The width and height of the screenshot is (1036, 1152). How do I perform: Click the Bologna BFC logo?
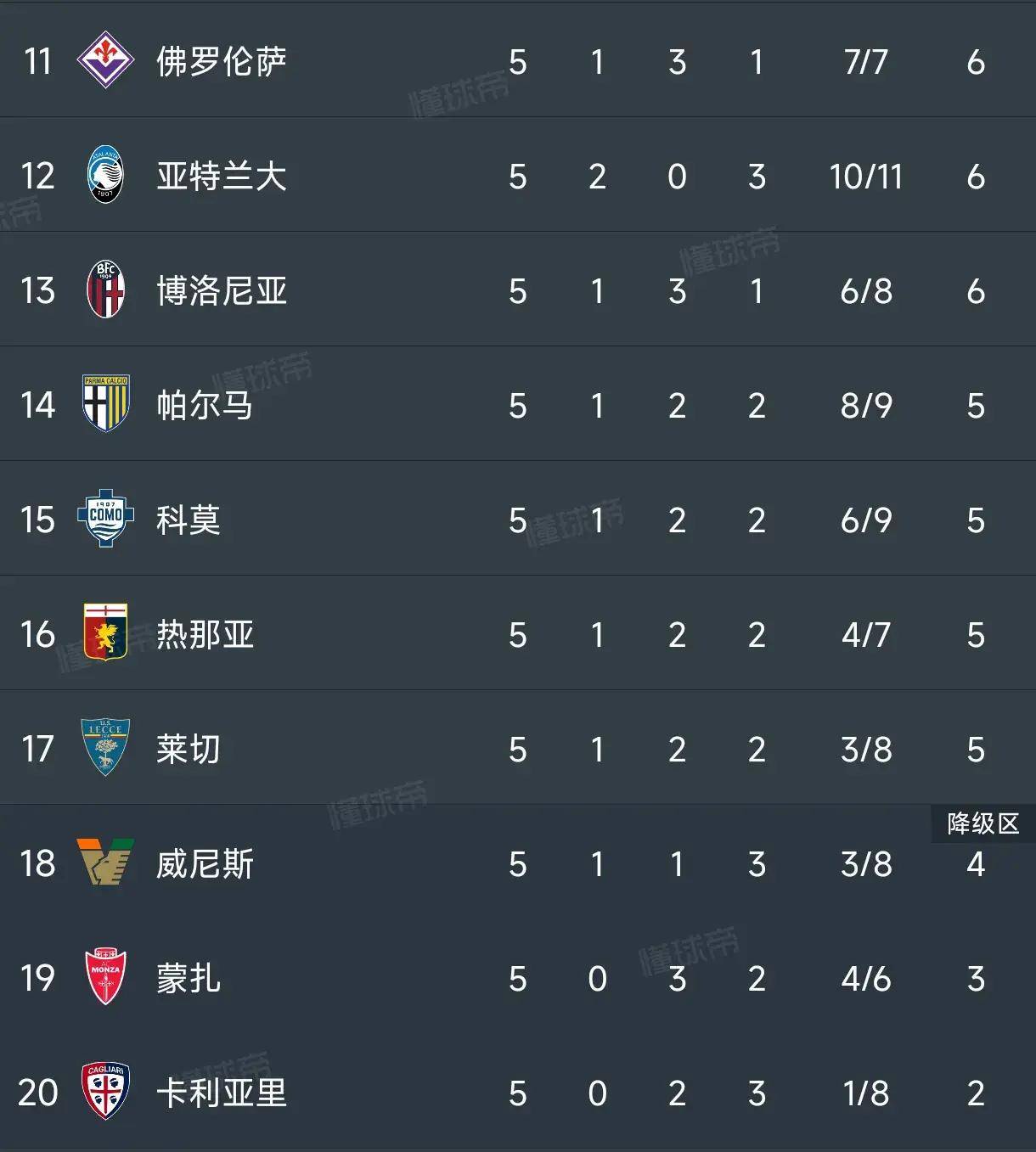(105, 291)
